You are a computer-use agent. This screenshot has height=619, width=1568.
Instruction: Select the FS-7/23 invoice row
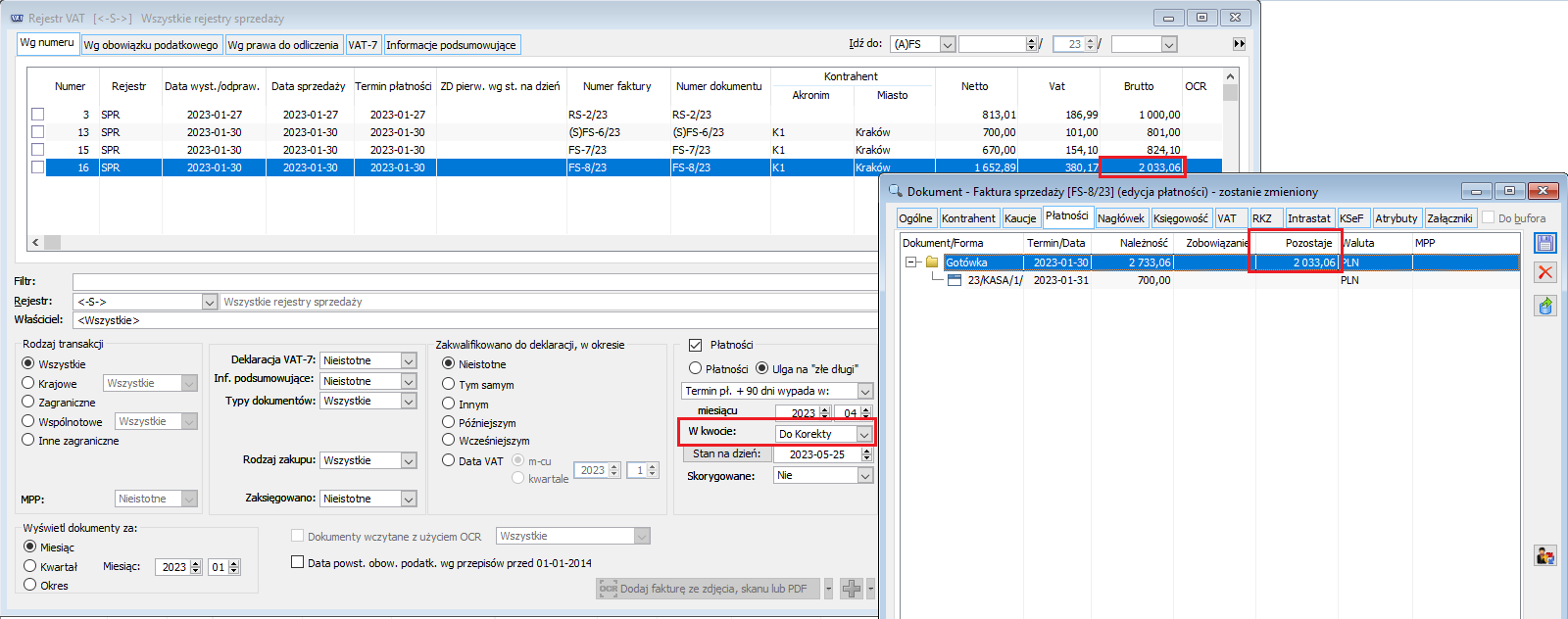(x=623, y=150)
